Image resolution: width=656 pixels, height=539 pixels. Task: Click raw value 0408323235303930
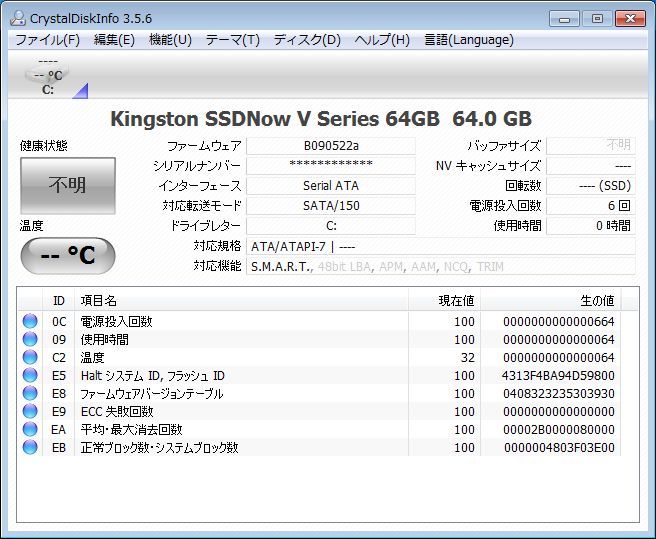click(559, 393)
